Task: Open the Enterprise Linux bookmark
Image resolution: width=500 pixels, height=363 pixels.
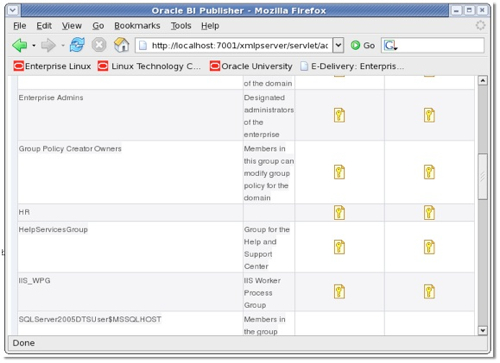Action: tap(52, 66)
